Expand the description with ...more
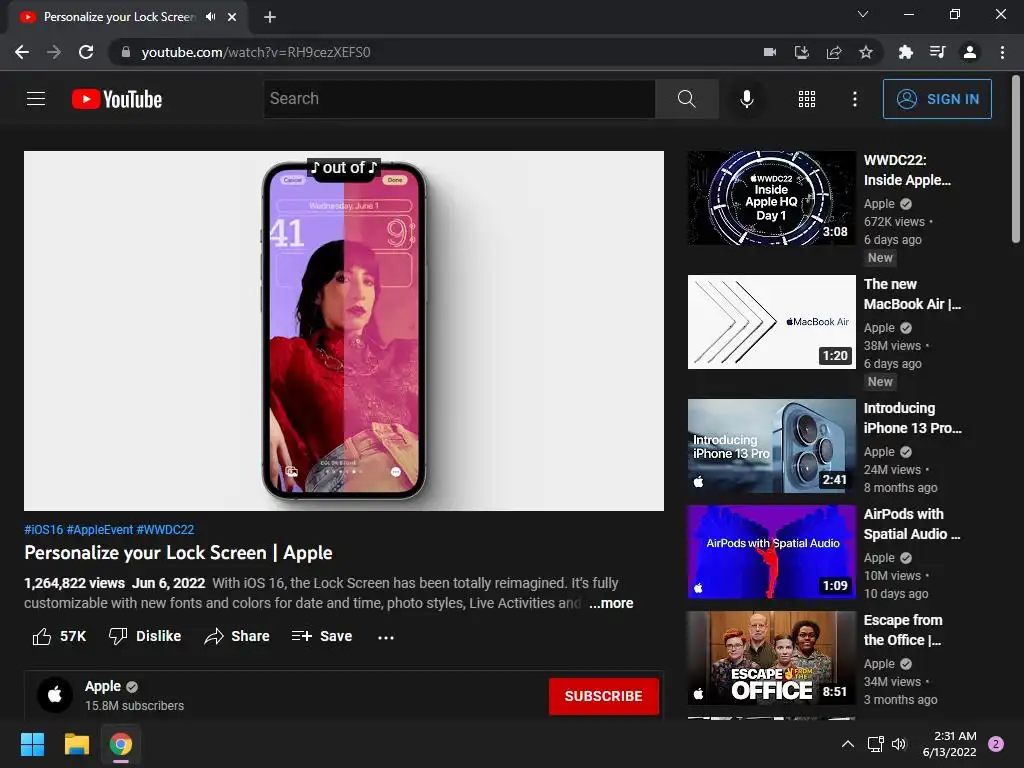 coord(611,603)
